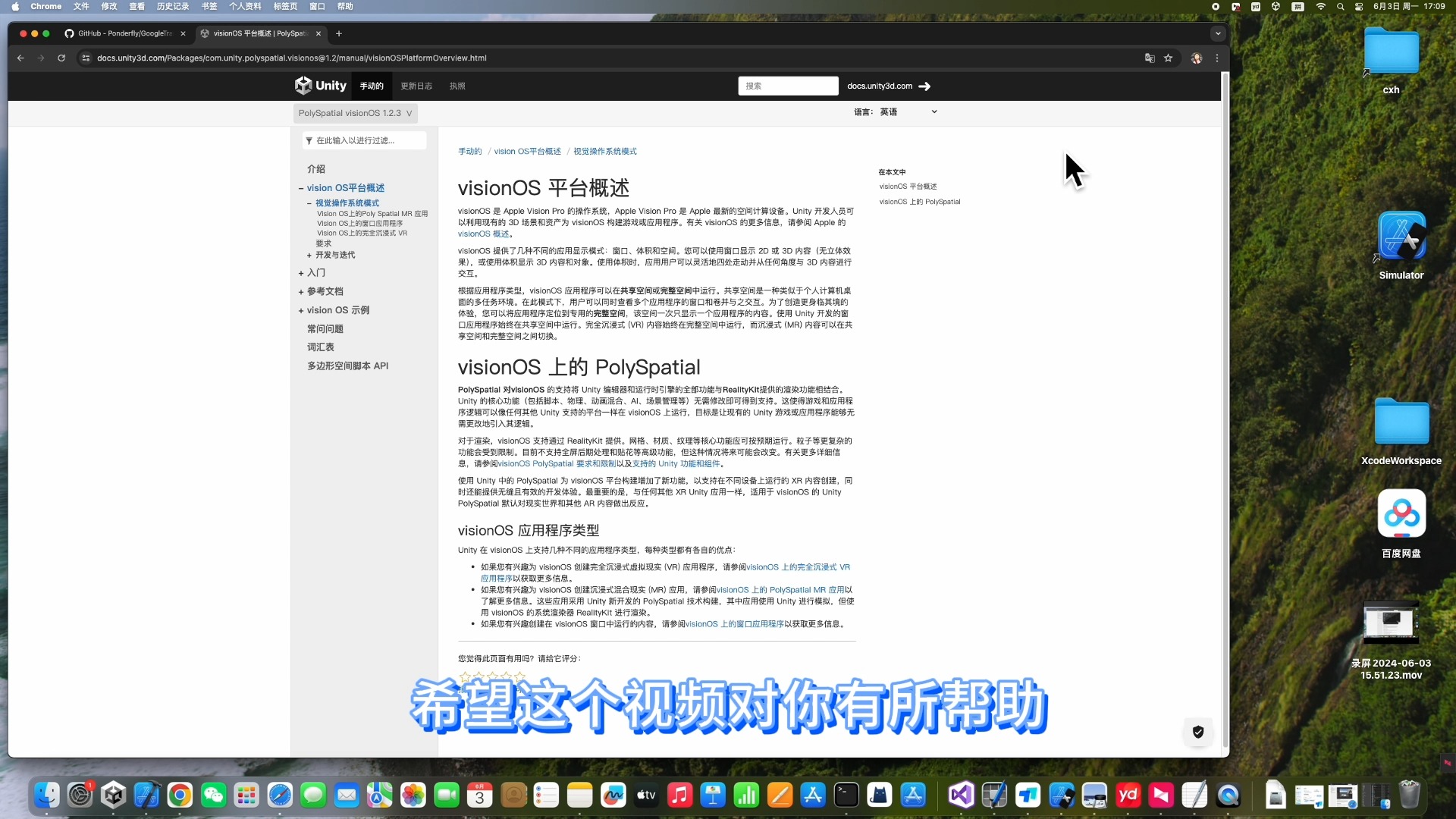Image resolution: width=1456 pixels, height=819 pixels.
Task: Open the screen recording .mov file thumbnail
Action: (x=1391, y=622)
